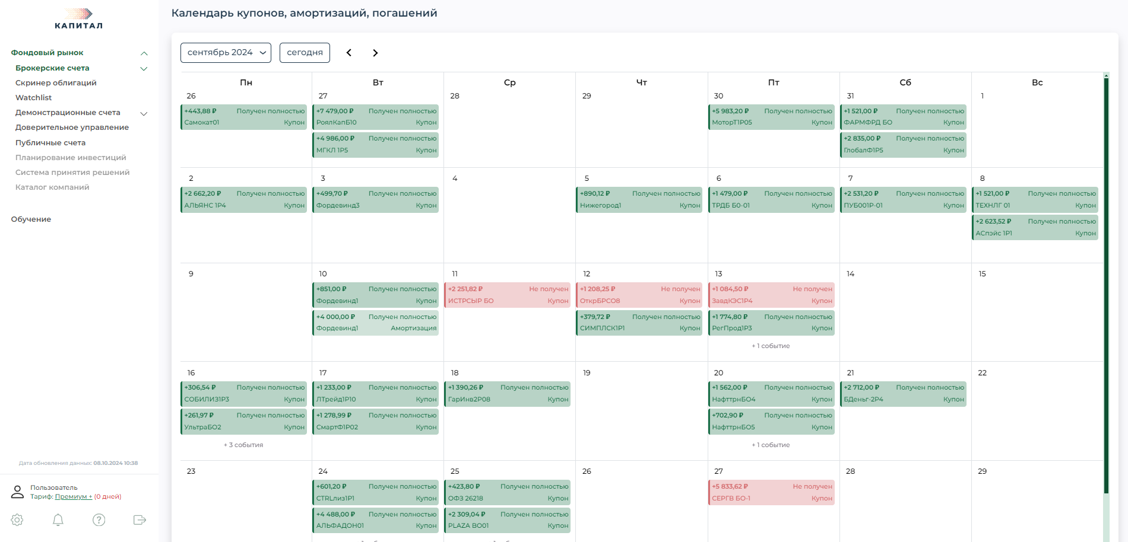Open Каталог компаний
Image resolution: width=1128 pixels, height=542 pixels.
pos(53,187)
